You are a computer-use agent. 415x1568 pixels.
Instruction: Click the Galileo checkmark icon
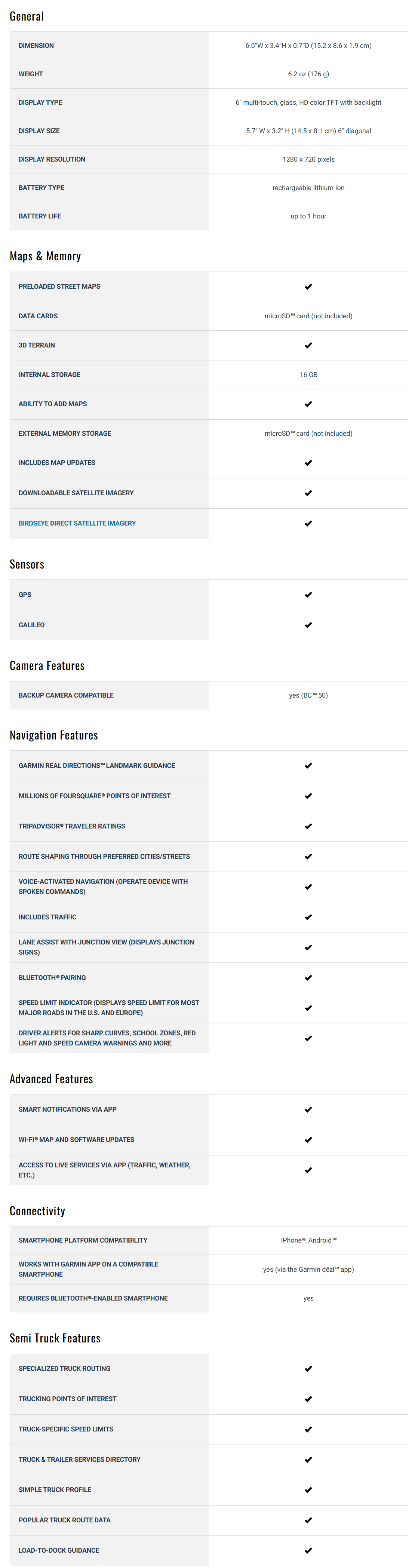click(308, 625)
